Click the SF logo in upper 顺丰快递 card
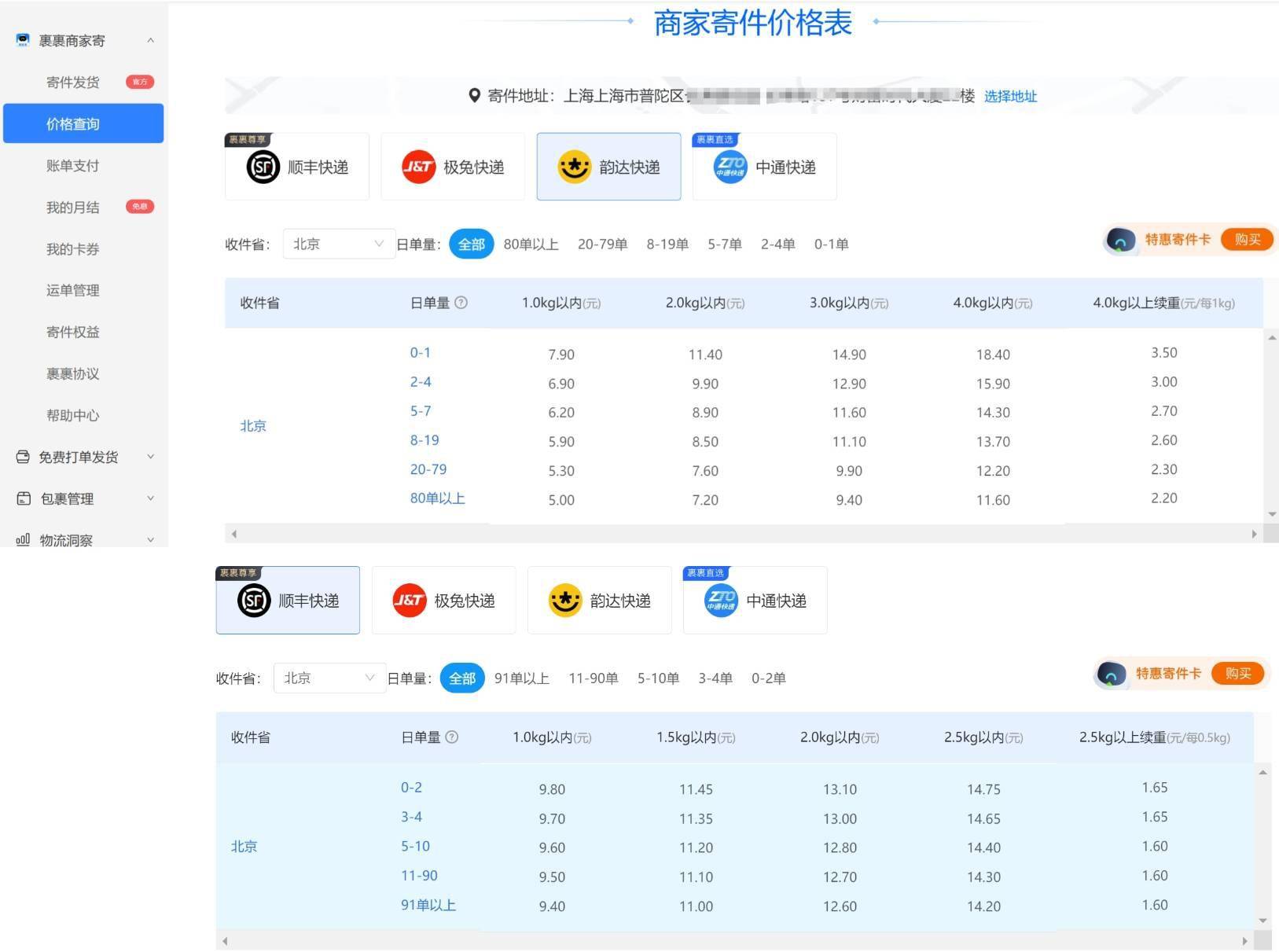This screenshot has height=952, width=1279. [x=263, y=167]
